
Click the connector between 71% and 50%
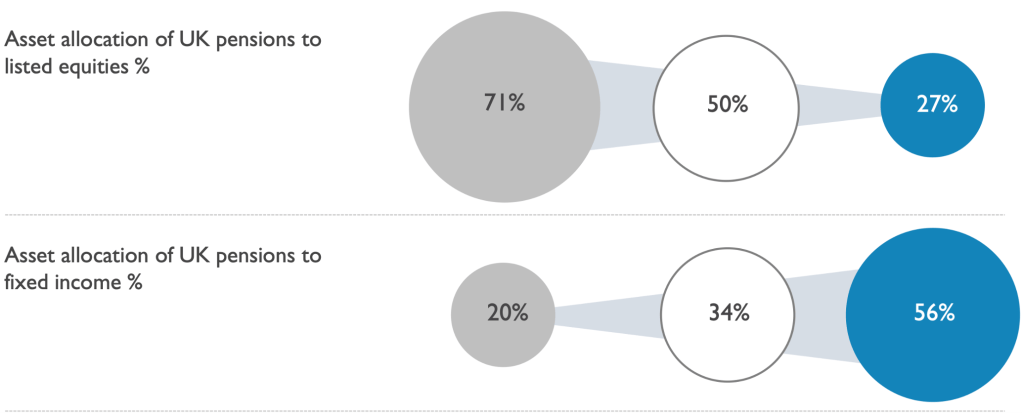[628, 105]
